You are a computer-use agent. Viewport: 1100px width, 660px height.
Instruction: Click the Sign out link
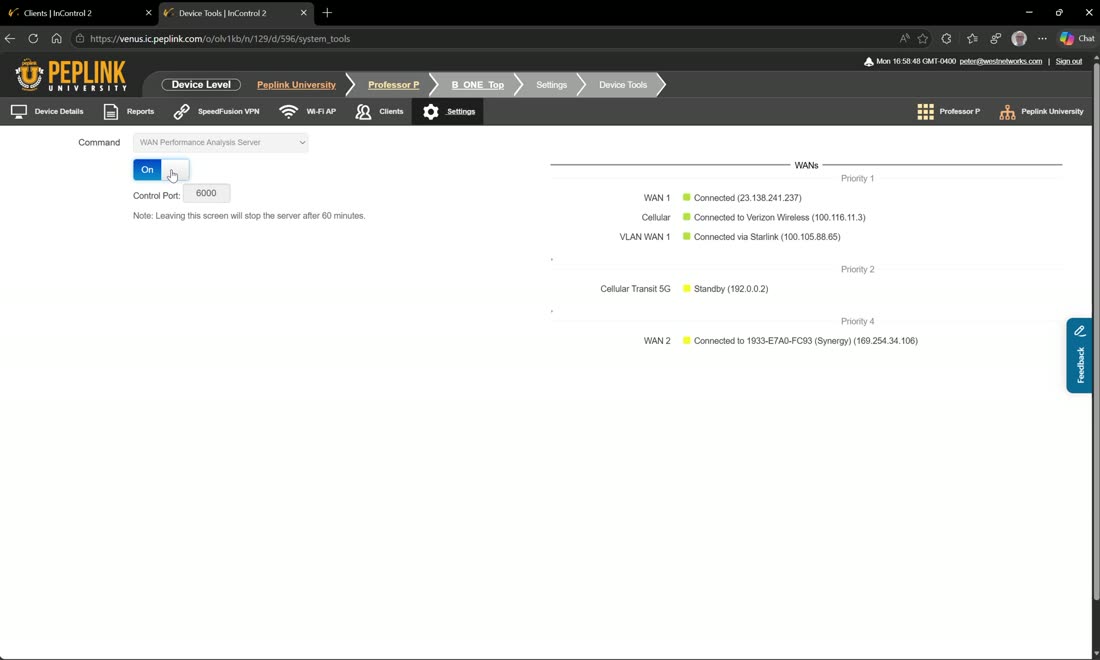pos(1068,62)
